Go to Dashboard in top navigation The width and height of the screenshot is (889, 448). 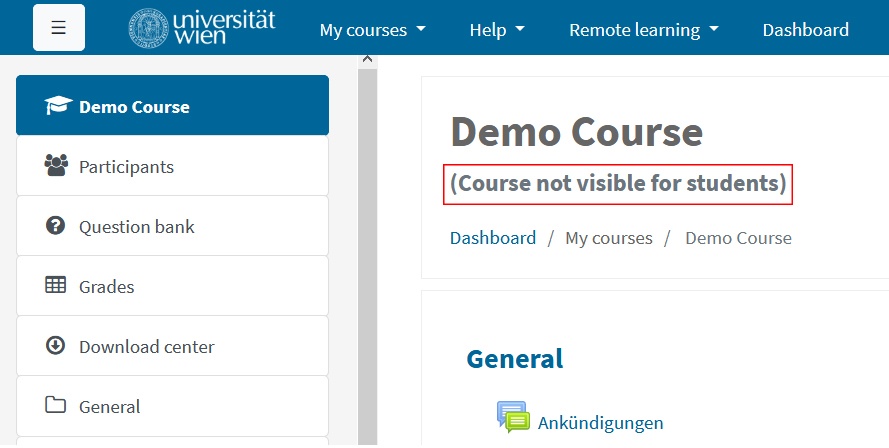click(x=806, y=29)
